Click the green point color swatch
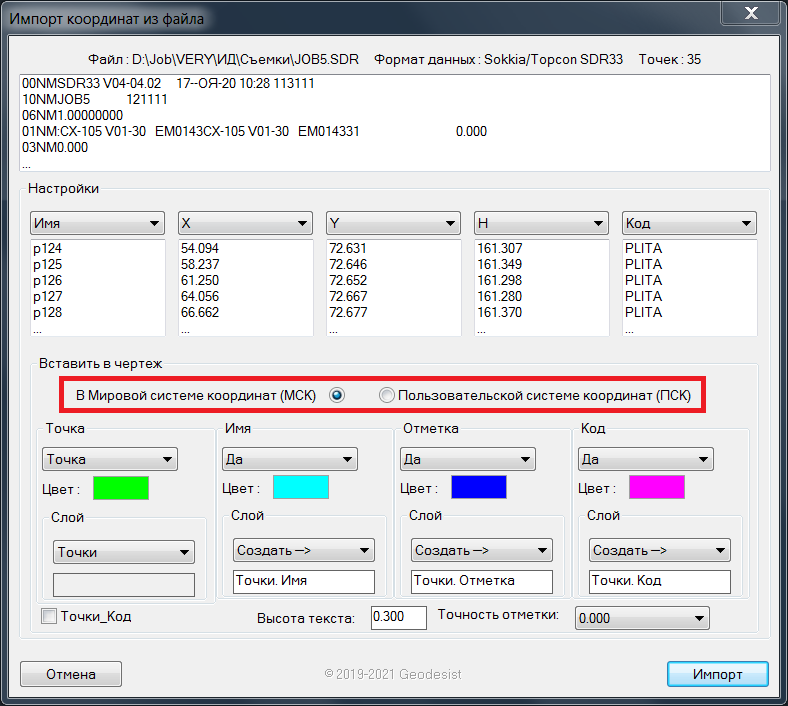 [121, 488]
